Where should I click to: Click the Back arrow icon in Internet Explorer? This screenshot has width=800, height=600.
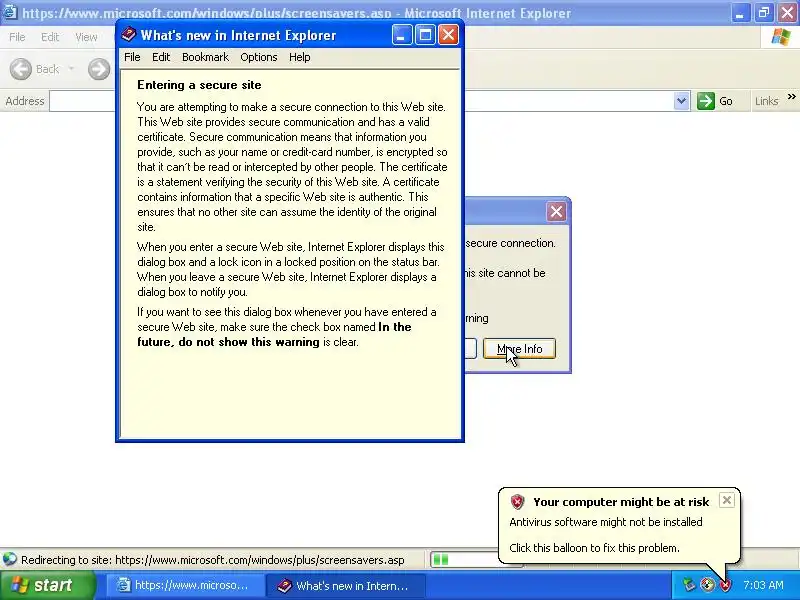[21, 69]
